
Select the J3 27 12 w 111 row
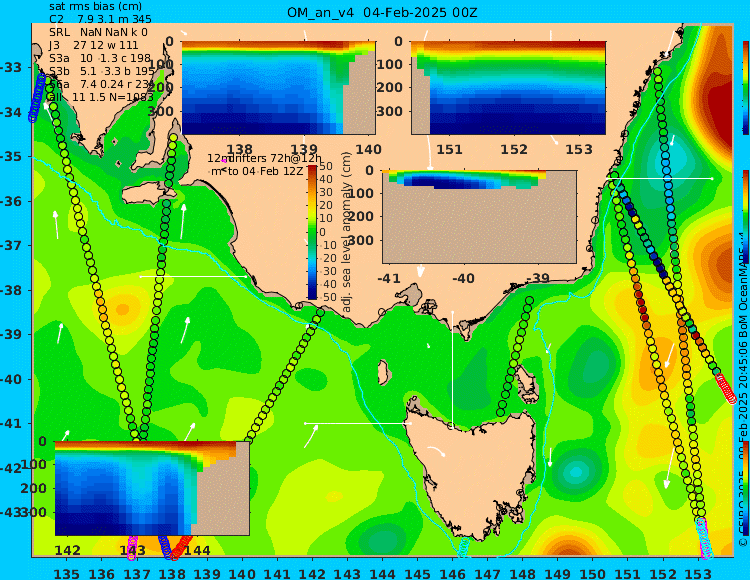point(94,45)
